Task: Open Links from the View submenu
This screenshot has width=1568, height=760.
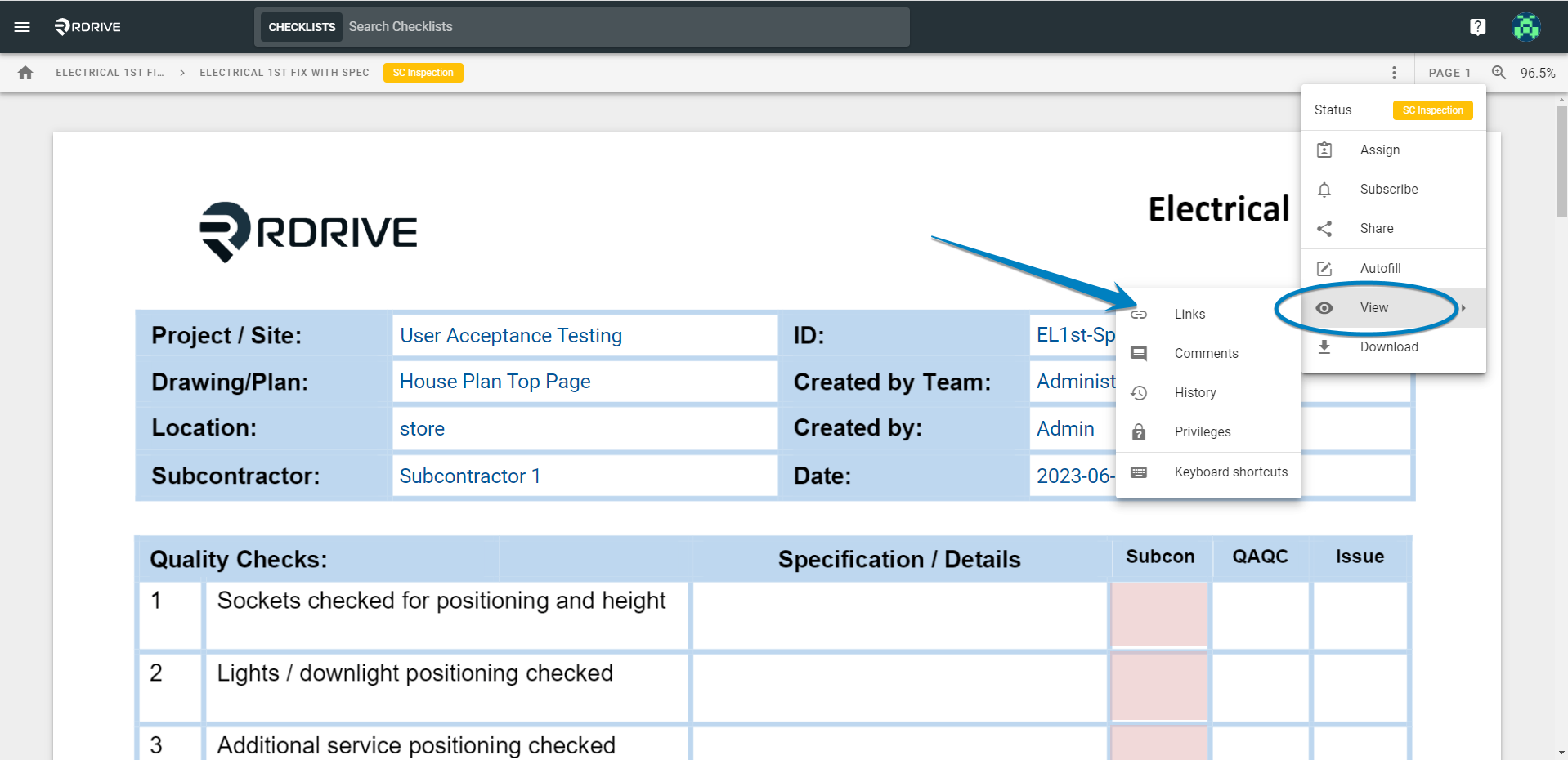Action: tap(1208, 315)
